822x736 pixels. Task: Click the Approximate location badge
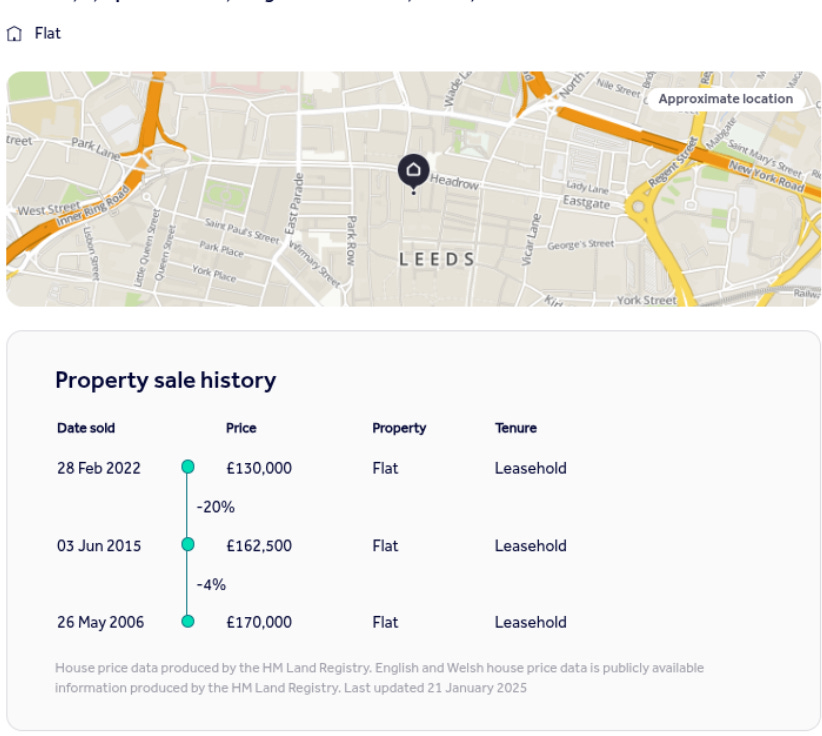pos(726,99)
